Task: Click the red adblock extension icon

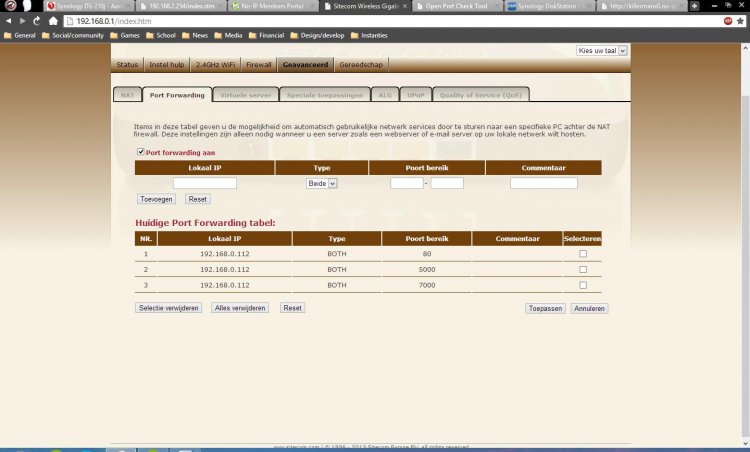Action: click(727, 20)
